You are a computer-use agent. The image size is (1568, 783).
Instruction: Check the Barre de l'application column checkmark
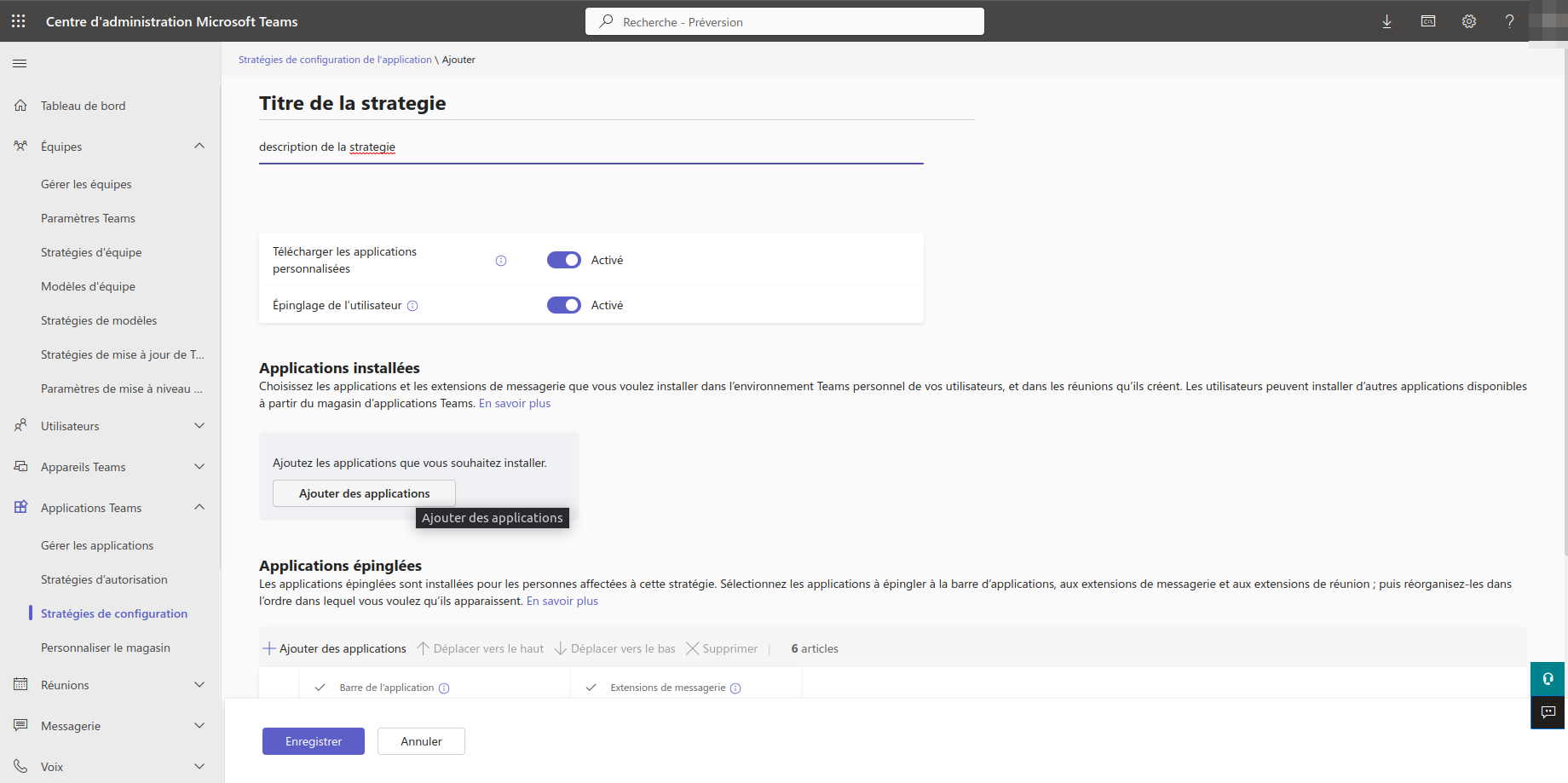320,688
